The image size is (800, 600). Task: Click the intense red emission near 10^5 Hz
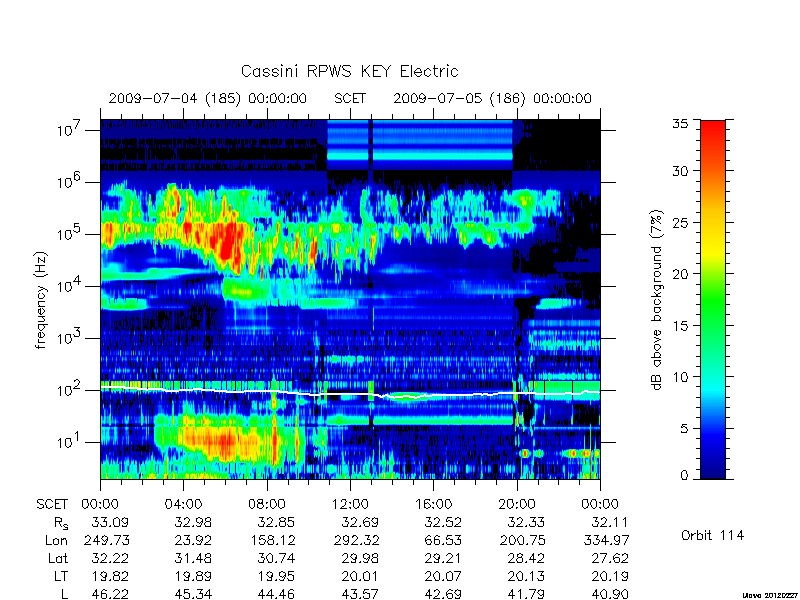point(229,245)
